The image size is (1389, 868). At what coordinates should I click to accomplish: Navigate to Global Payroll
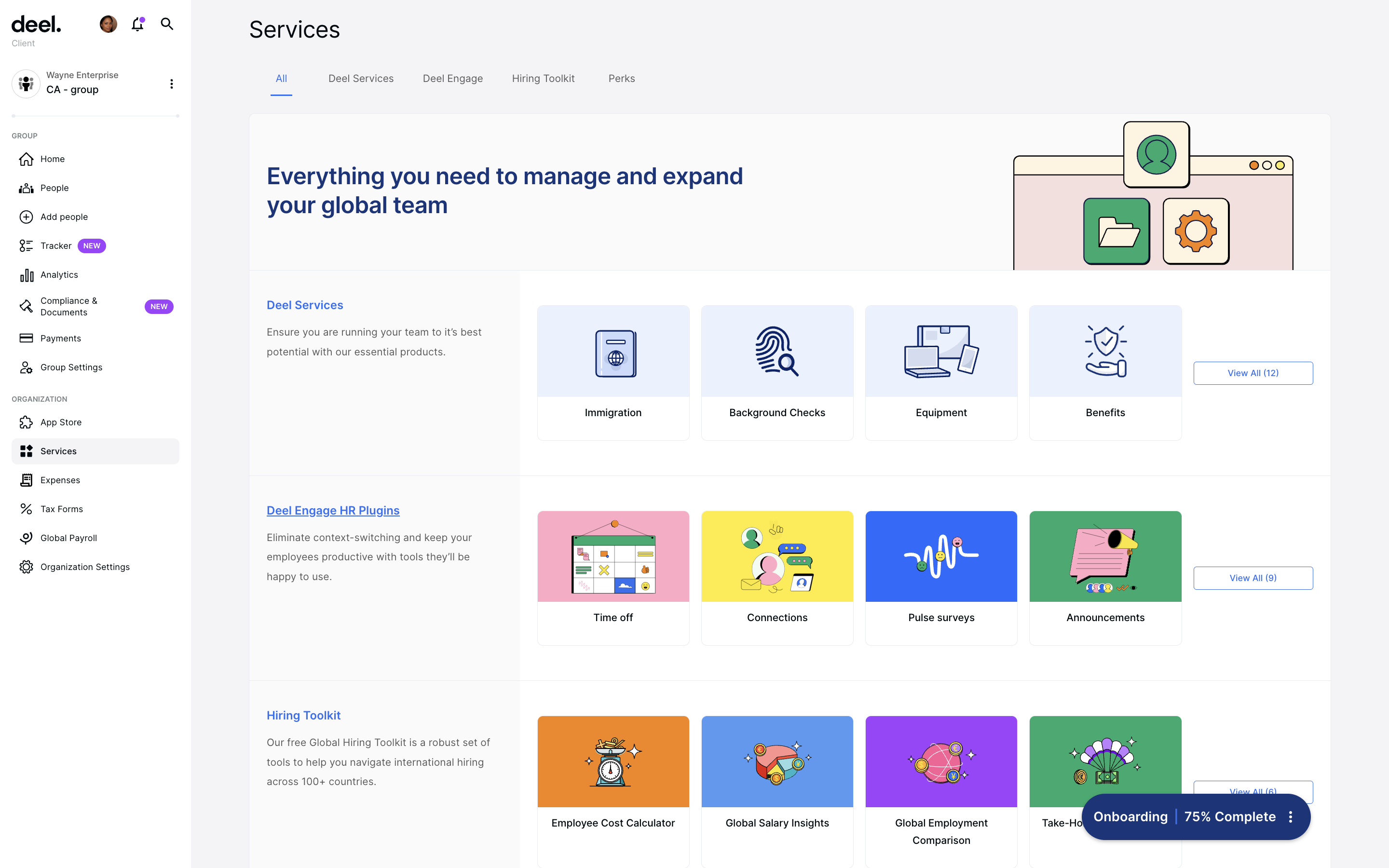point(68,538)
